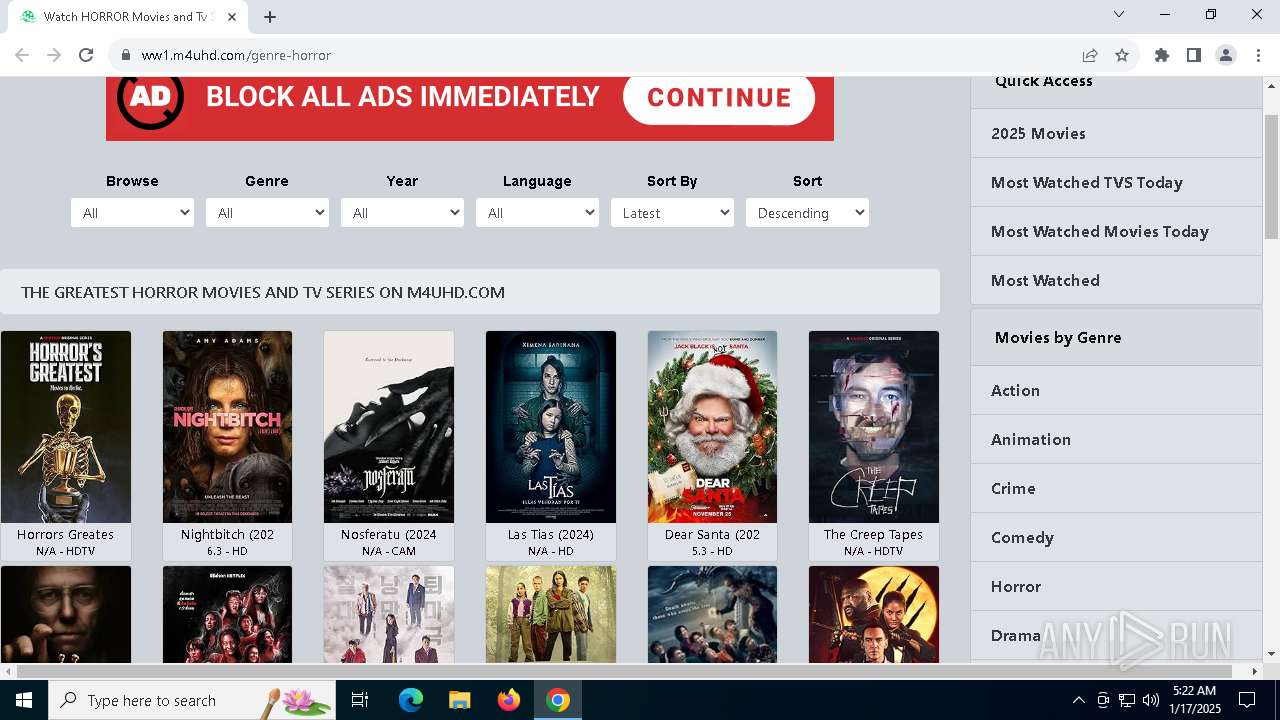1280x720 pixels.
Task: Open the Descending sort order dropdown
Action: 807,213
